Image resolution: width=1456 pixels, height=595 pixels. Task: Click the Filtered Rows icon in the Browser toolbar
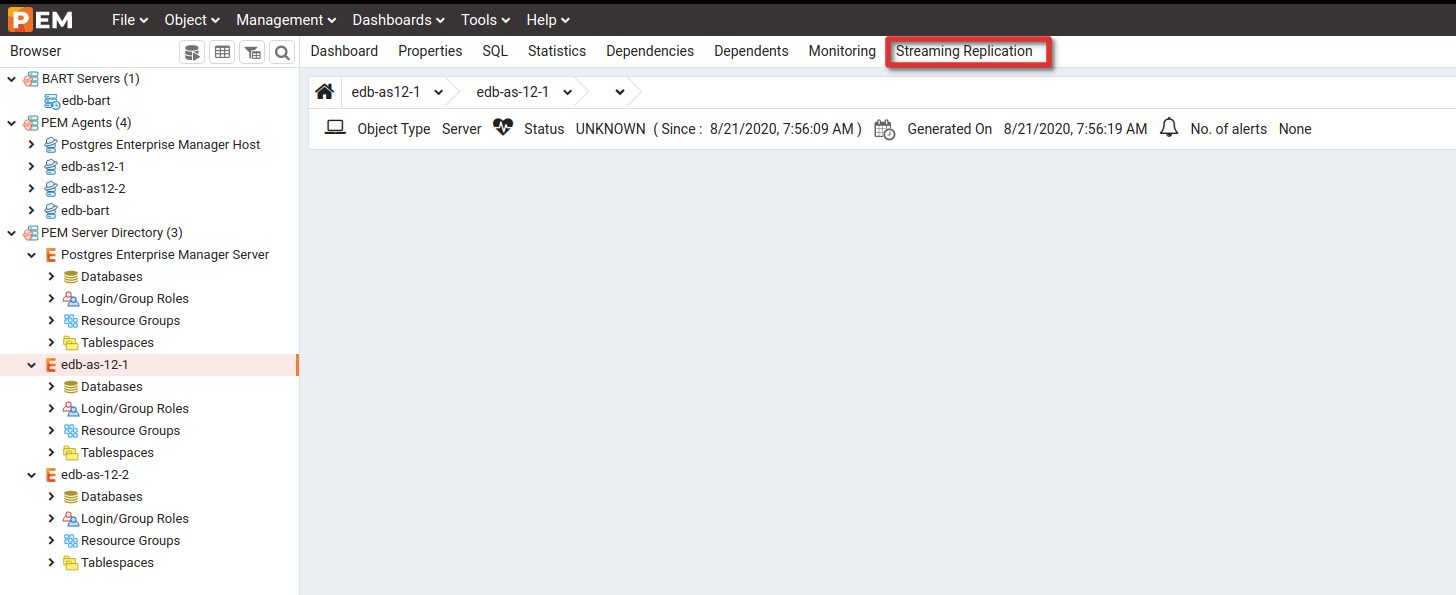click(252, 52)
